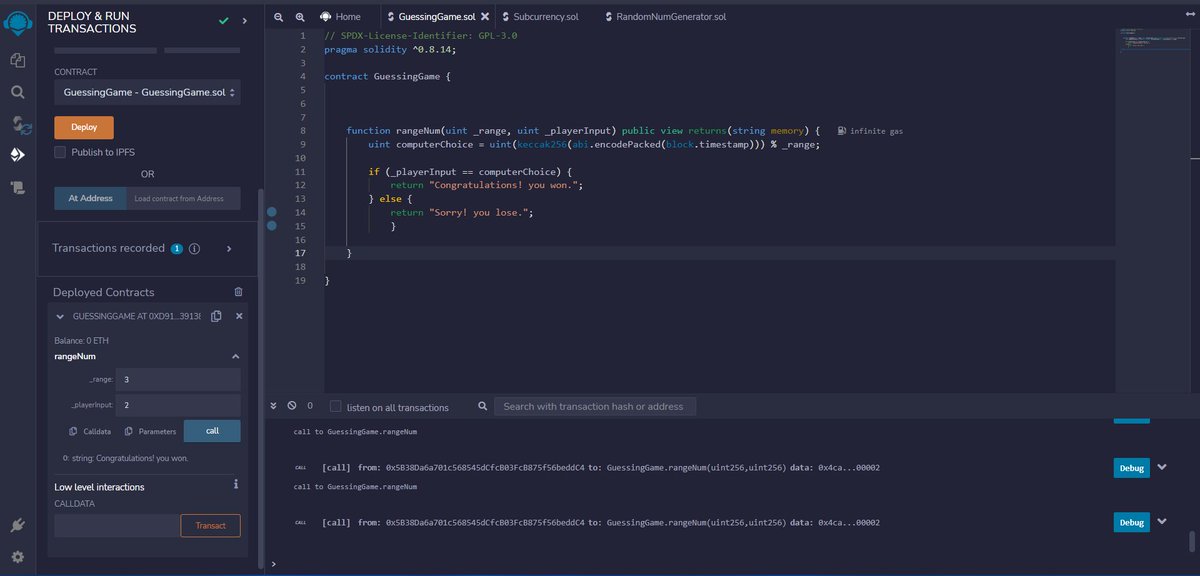
Task: Expand the Deploy & Run panel header arrow
Action: [246, 19]
